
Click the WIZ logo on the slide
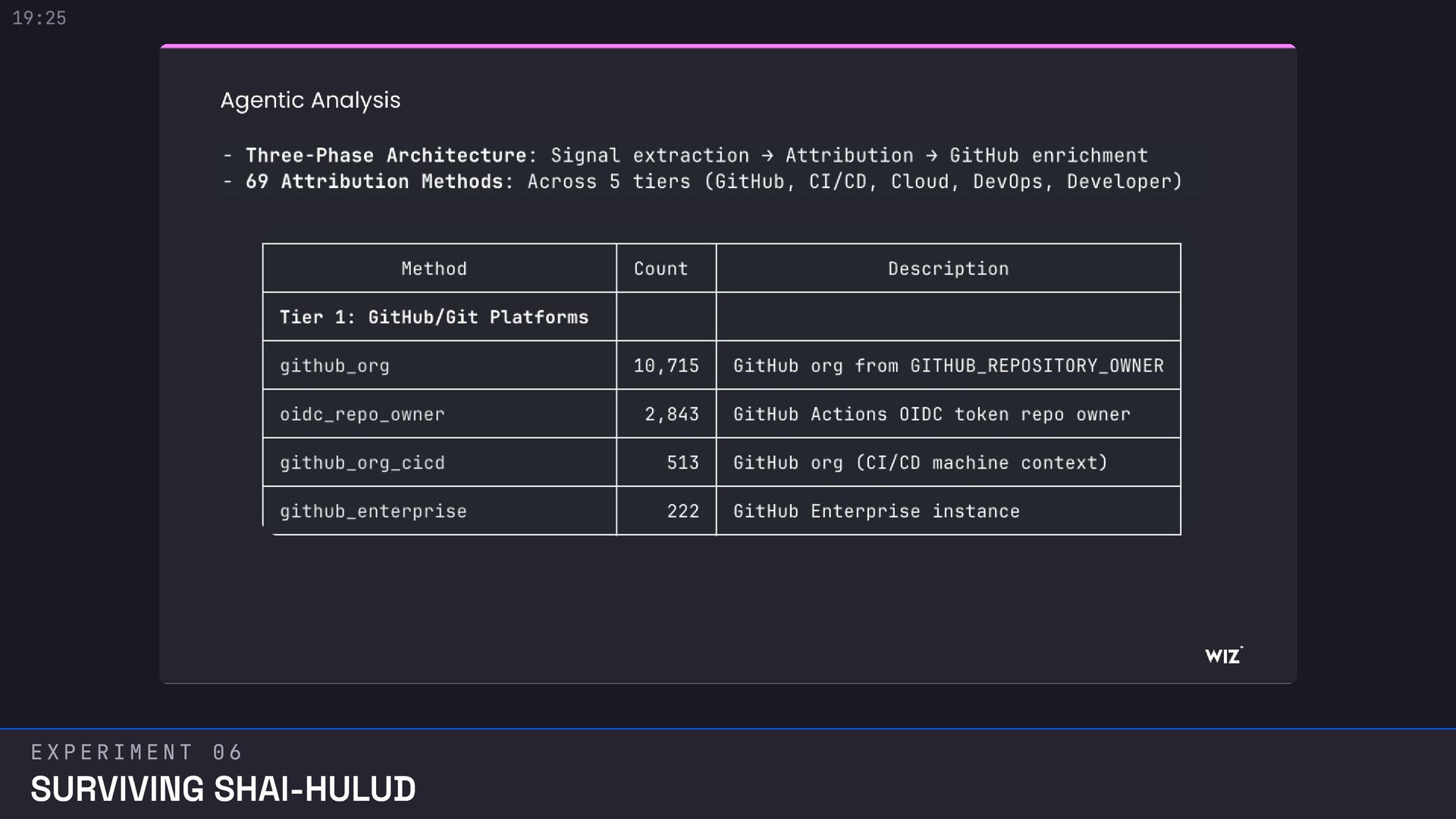click(x=1223, y=656)
